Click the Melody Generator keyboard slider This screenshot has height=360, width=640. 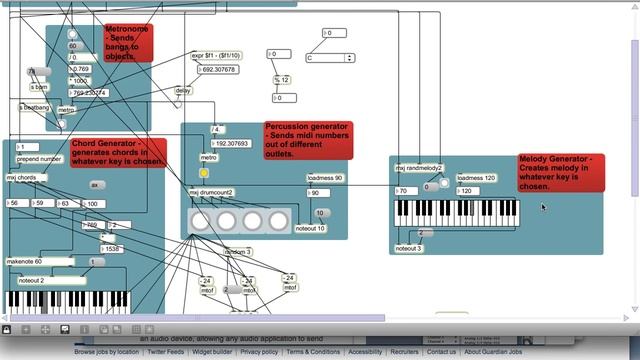pyautogui.click(x=457, y=213)
